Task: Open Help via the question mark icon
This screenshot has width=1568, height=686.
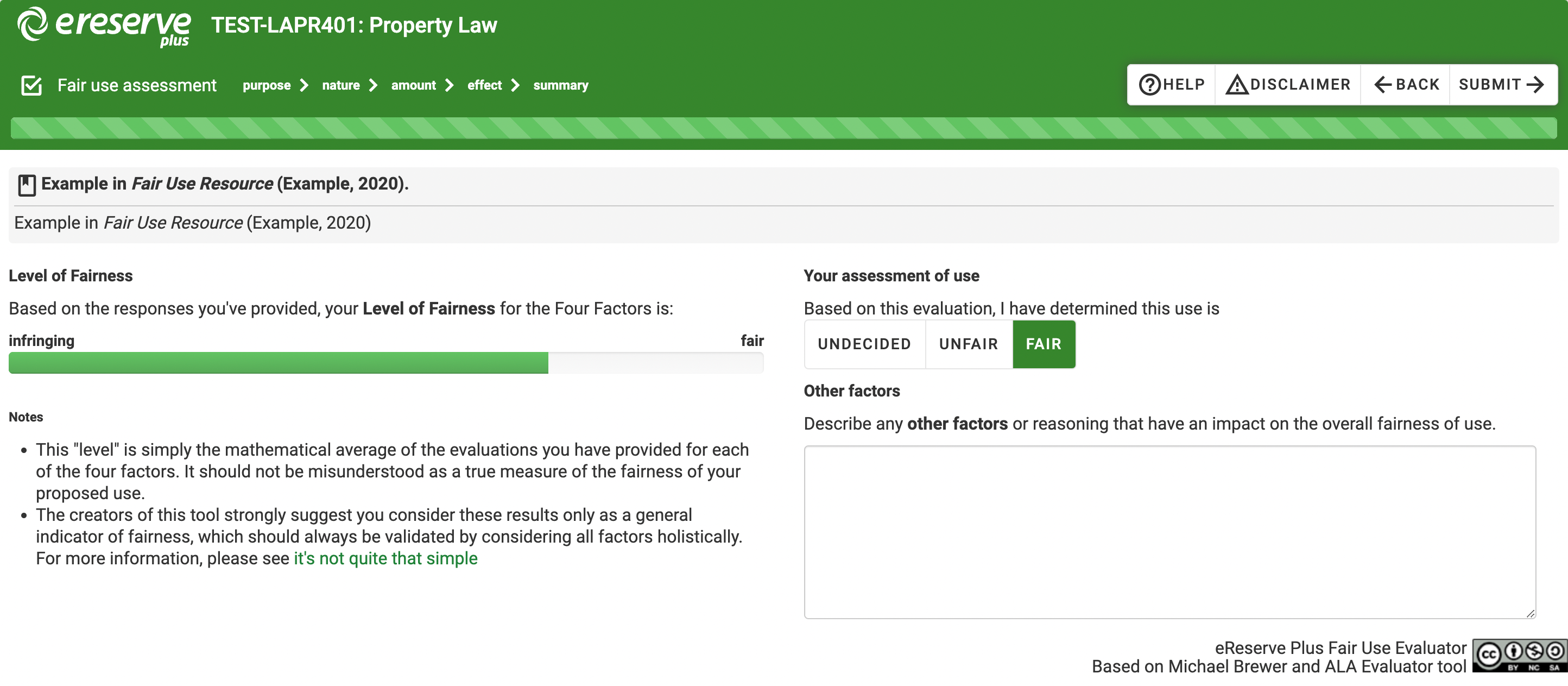Action: tap(1150, 84)
